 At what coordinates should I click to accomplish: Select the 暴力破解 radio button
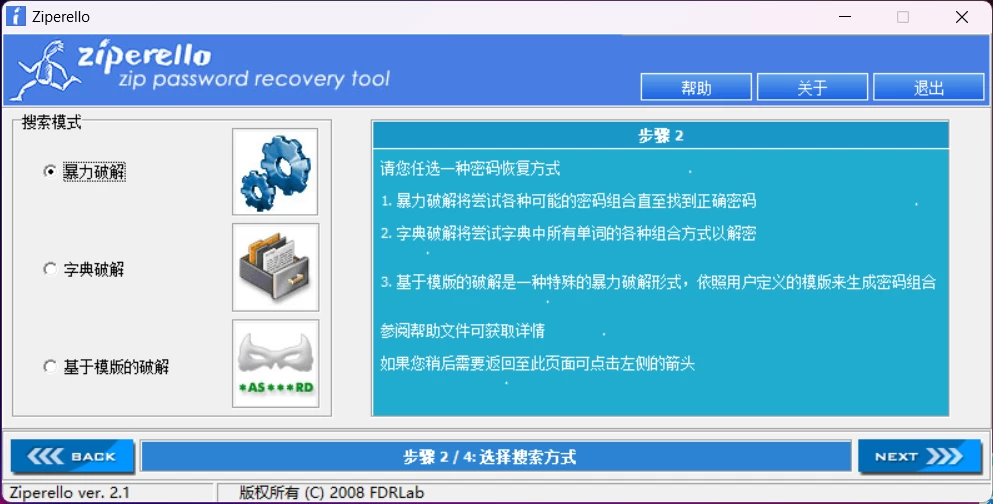[x=50, y=172]
